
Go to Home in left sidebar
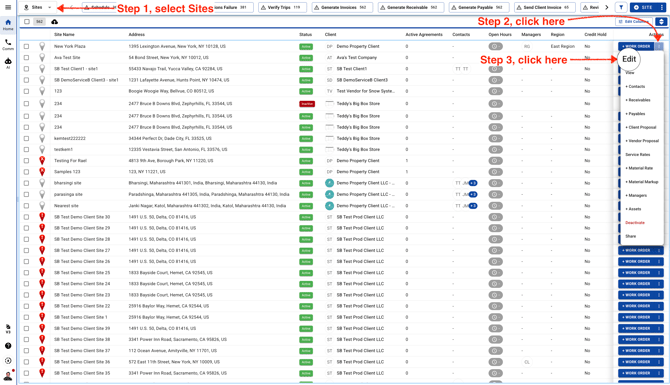tap(8, 24)
